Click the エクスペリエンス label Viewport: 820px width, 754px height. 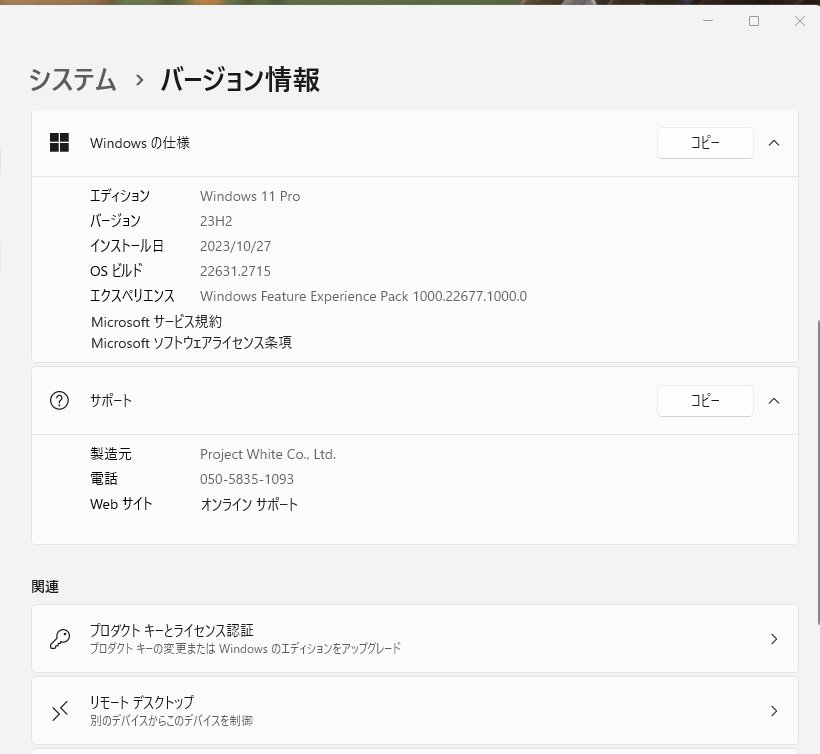click(132, 296)
